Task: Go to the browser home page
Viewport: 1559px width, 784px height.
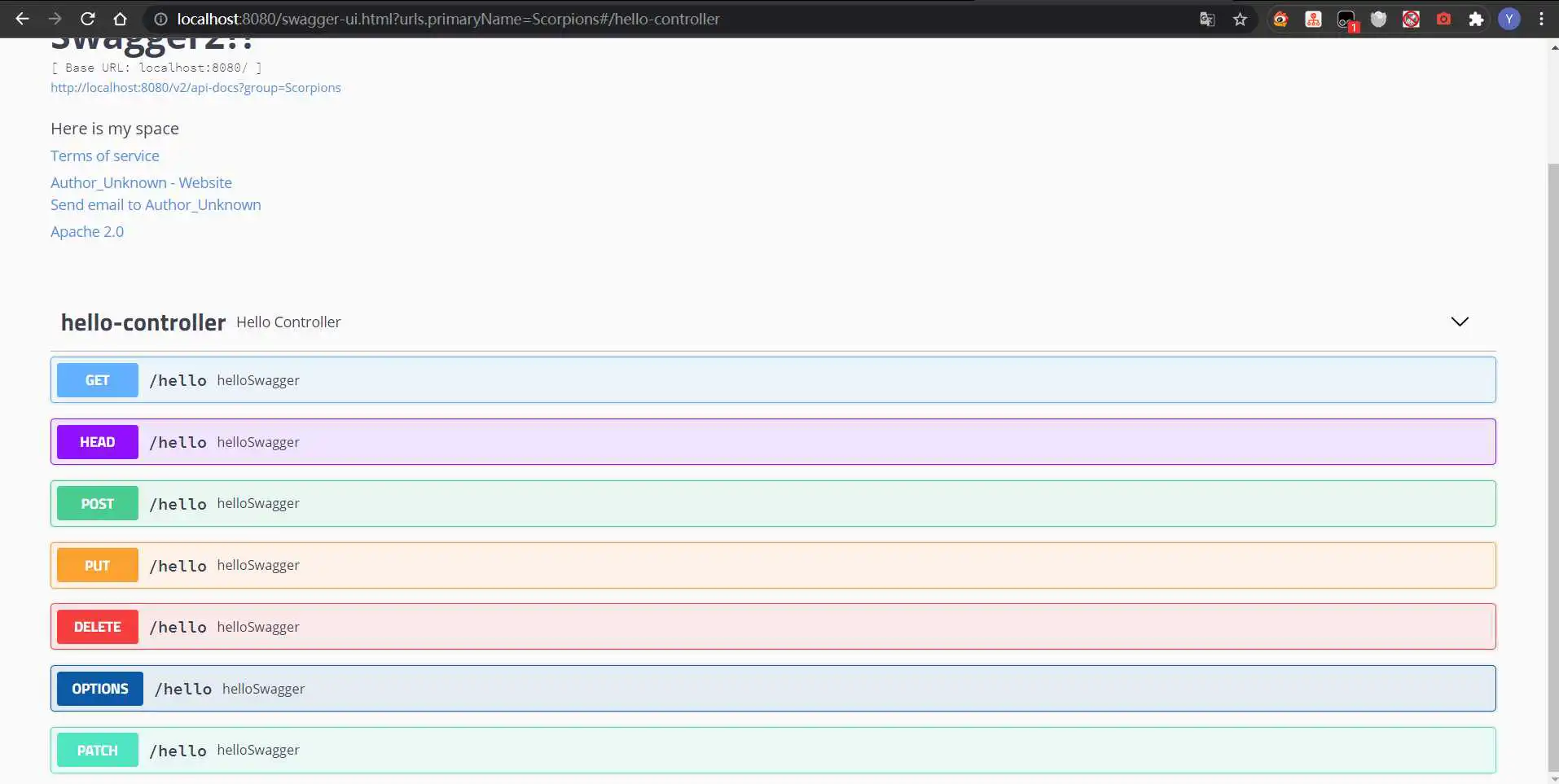Action: pos(120,19)
